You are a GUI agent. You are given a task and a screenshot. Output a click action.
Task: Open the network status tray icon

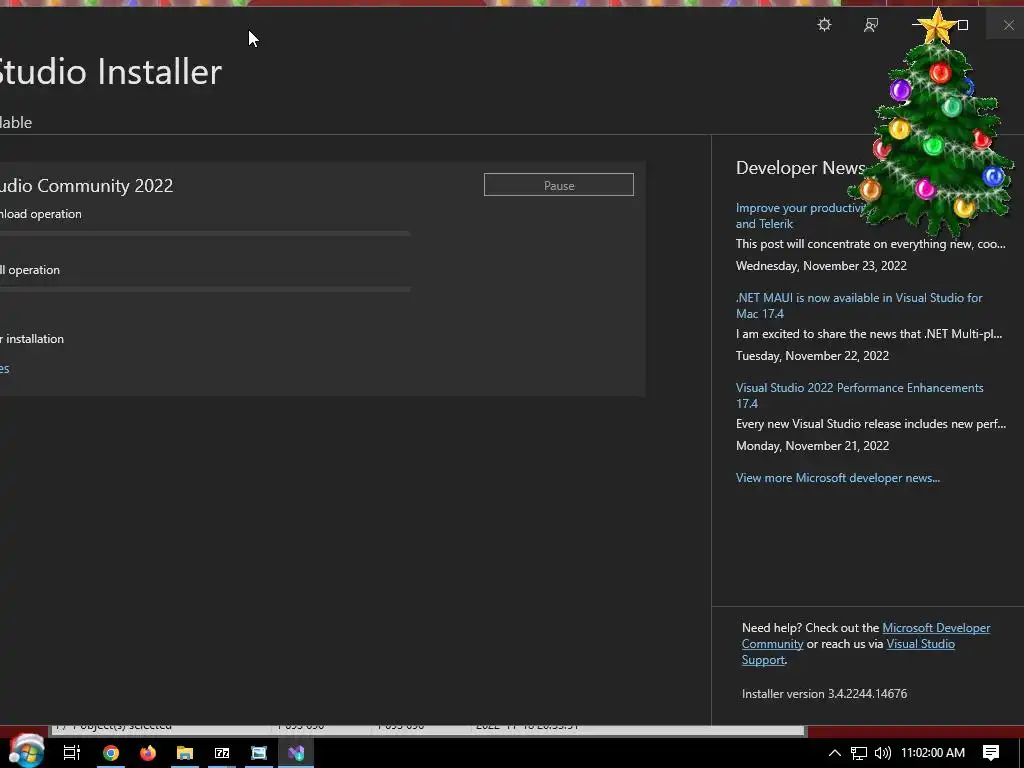pos(859,753)
